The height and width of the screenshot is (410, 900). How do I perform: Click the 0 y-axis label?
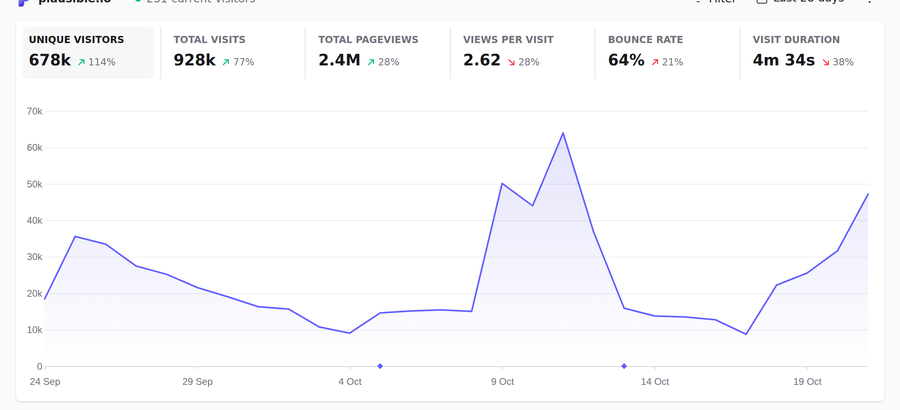point(40,366)
